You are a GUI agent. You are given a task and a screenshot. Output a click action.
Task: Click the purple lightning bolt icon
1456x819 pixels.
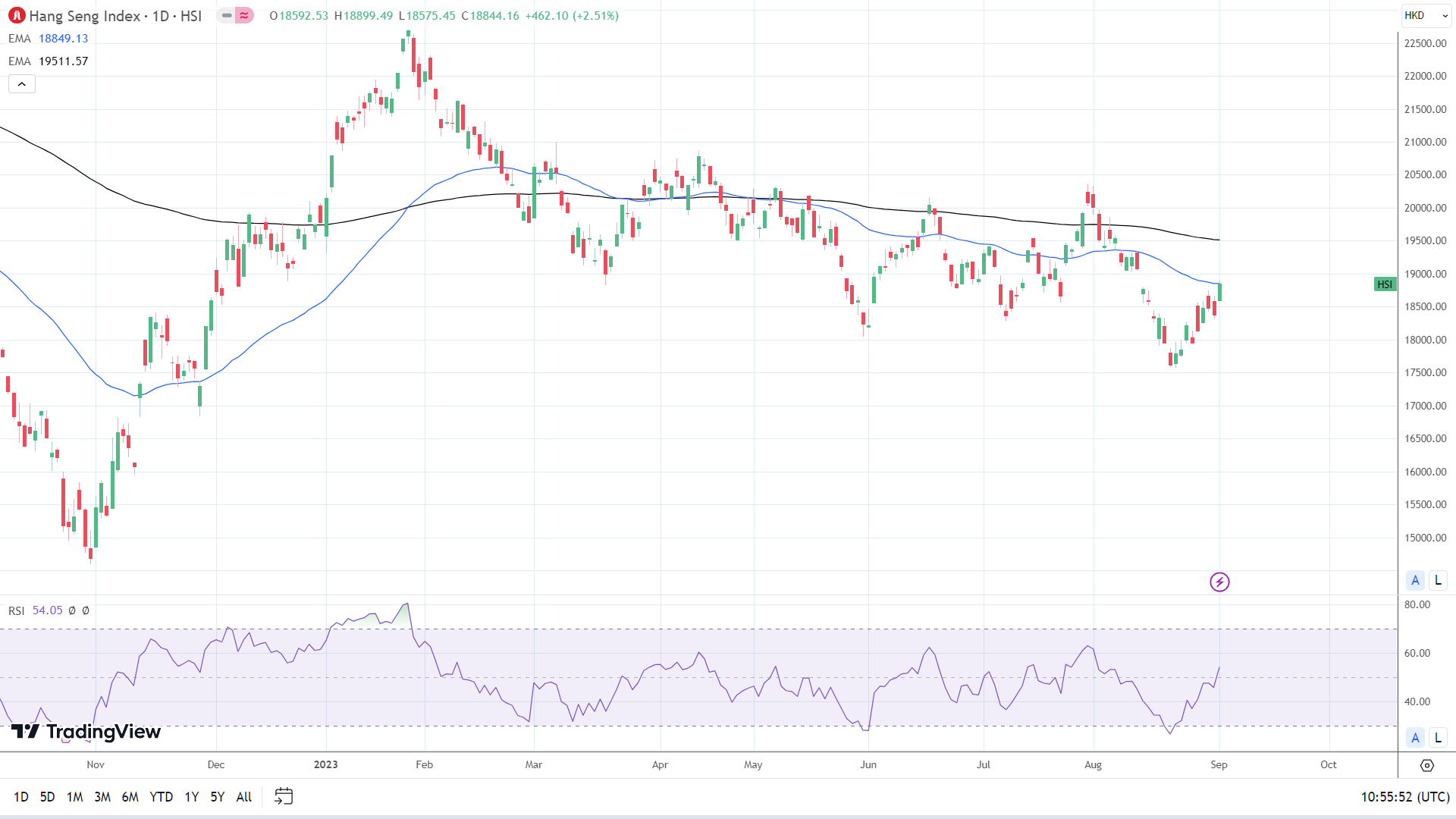point(1219,582)
